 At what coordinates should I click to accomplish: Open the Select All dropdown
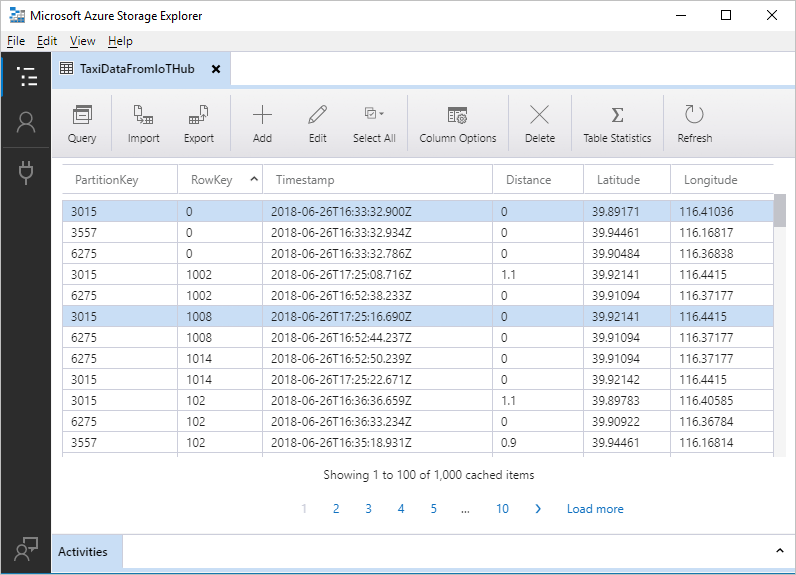tap(374, 124)
